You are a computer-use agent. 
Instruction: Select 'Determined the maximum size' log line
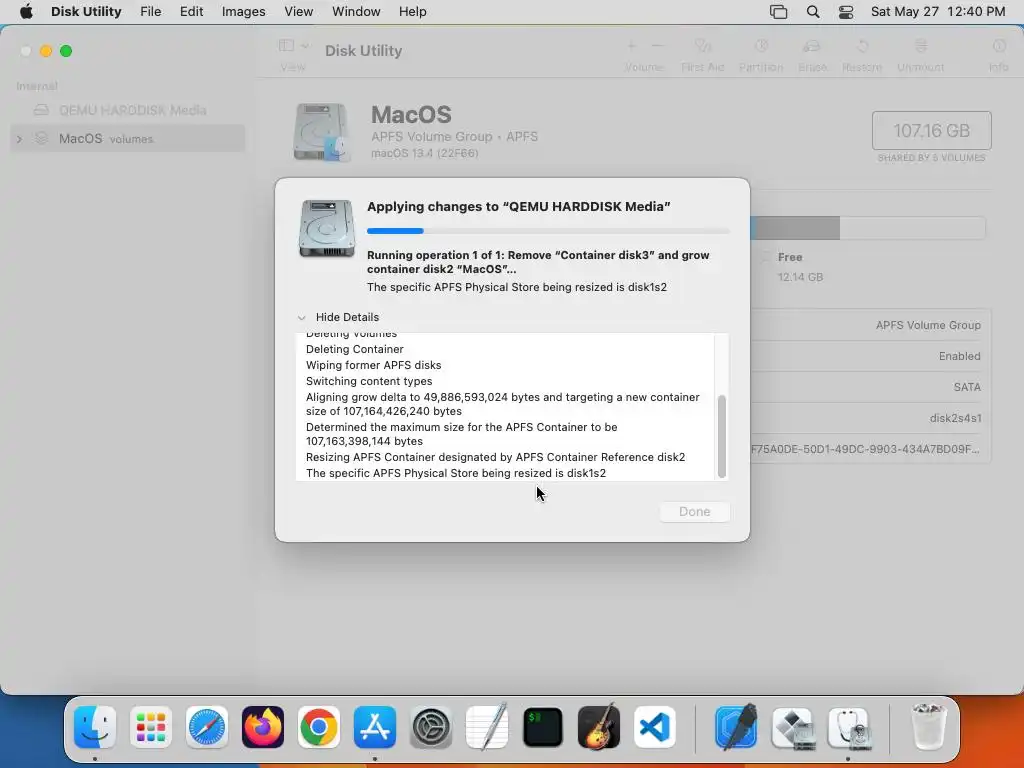point(462,434)
